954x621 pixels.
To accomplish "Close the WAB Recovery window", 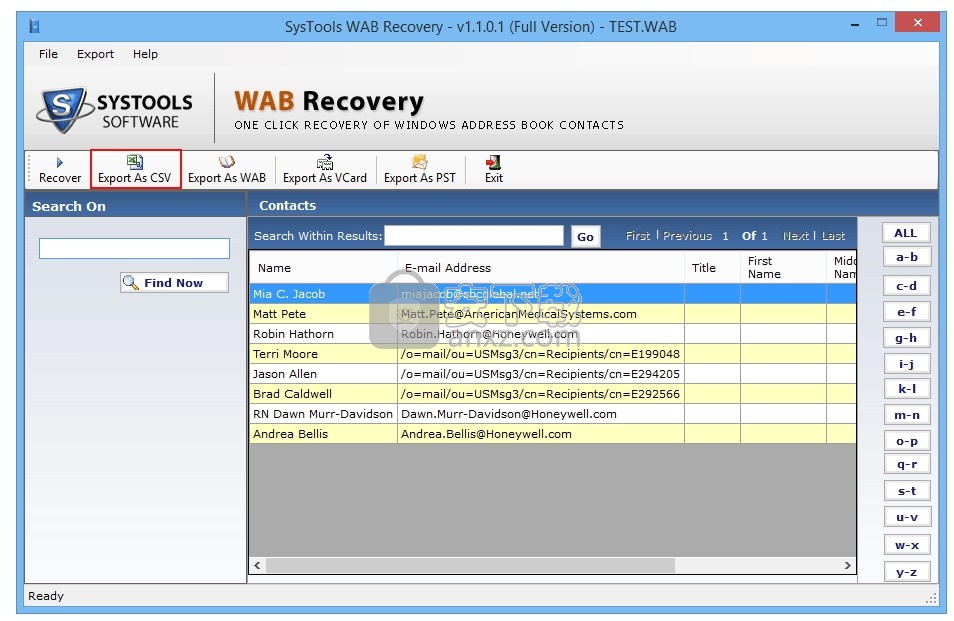I will pyautogui.click(x=917, y=23).
